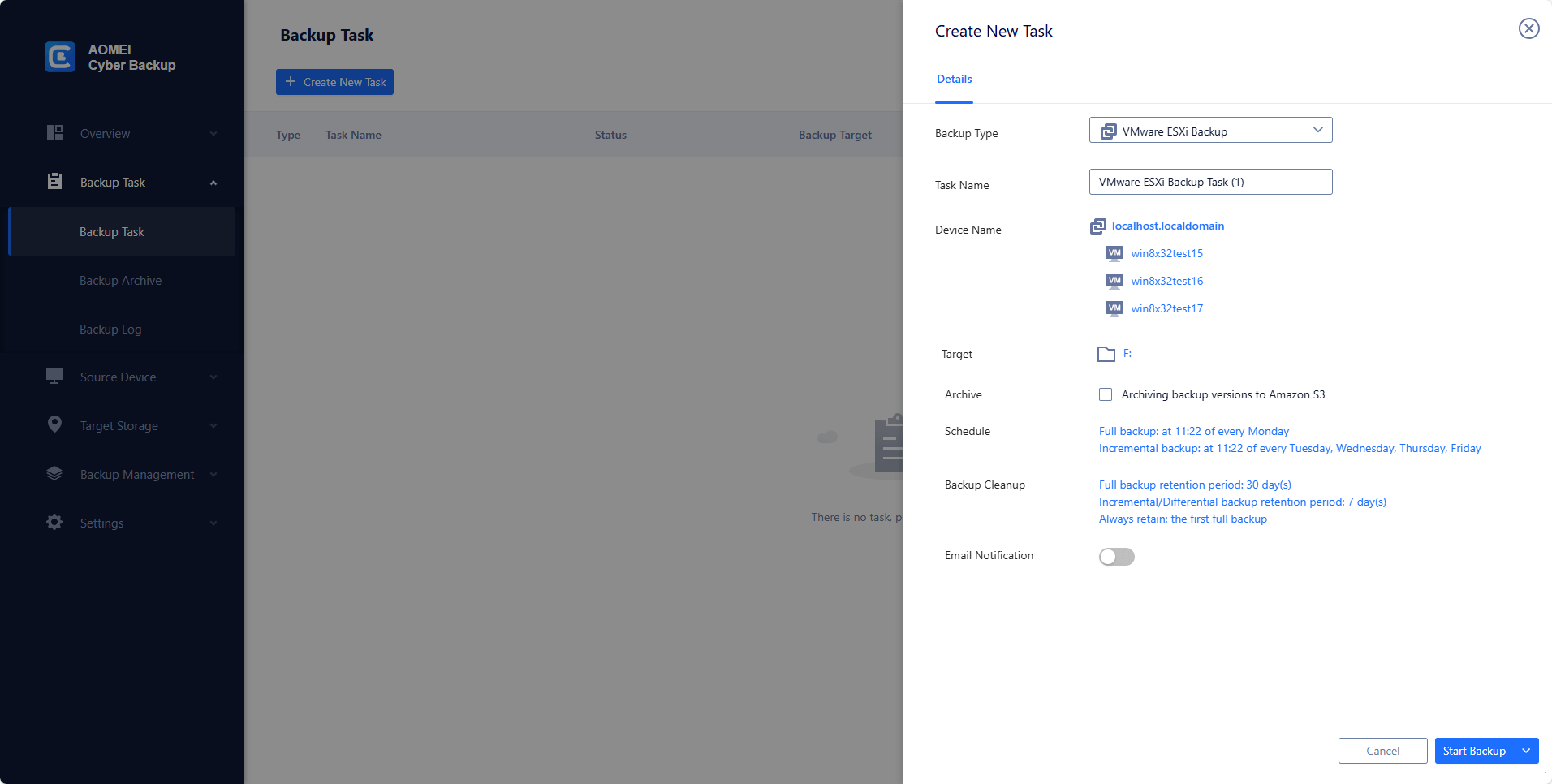Click the Start Backup button
1552x784 pixels.
pos(1474,751)
